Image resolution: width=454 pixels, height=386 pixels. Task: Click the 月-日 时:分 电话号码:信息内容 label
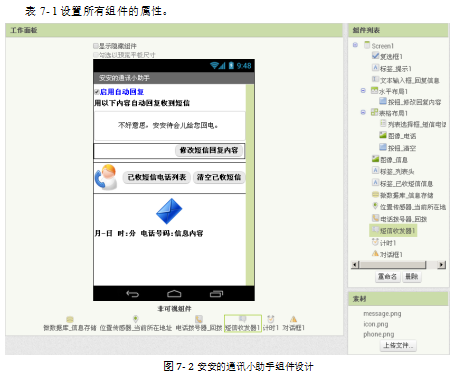[149, 233]
